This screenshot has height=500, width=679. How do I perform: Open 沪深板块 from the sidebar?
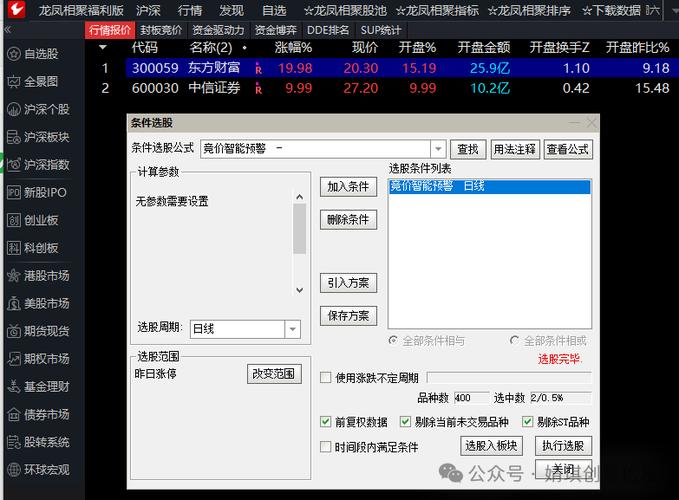[38, 137]
